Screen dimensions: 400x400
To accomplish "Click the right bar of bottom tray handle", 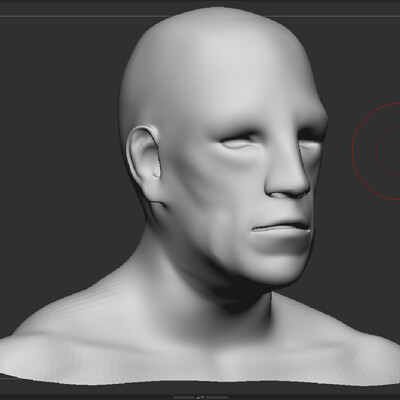I will click(x=217, y=397).
